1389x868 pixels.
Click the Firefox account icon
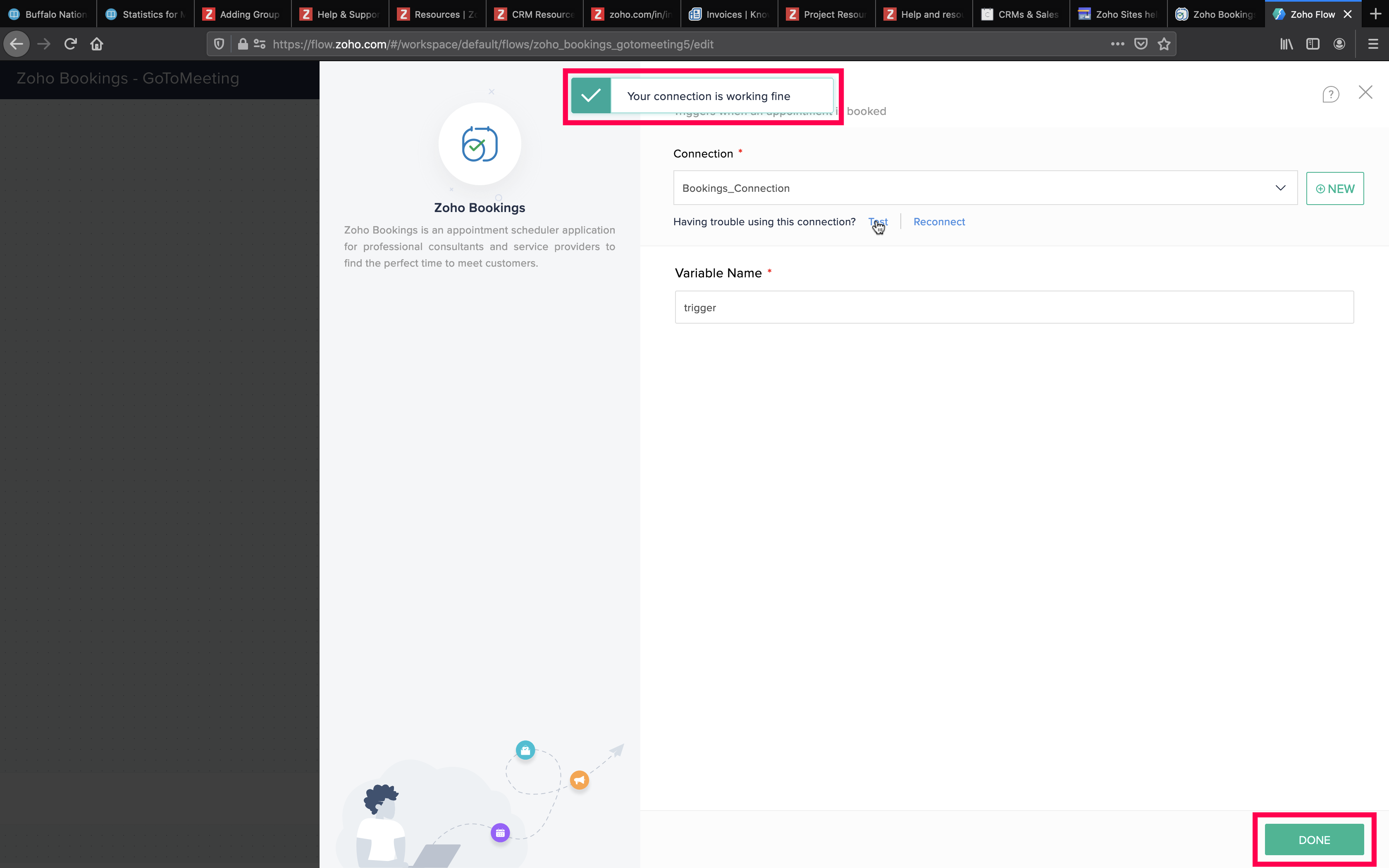coord(1339,44)
